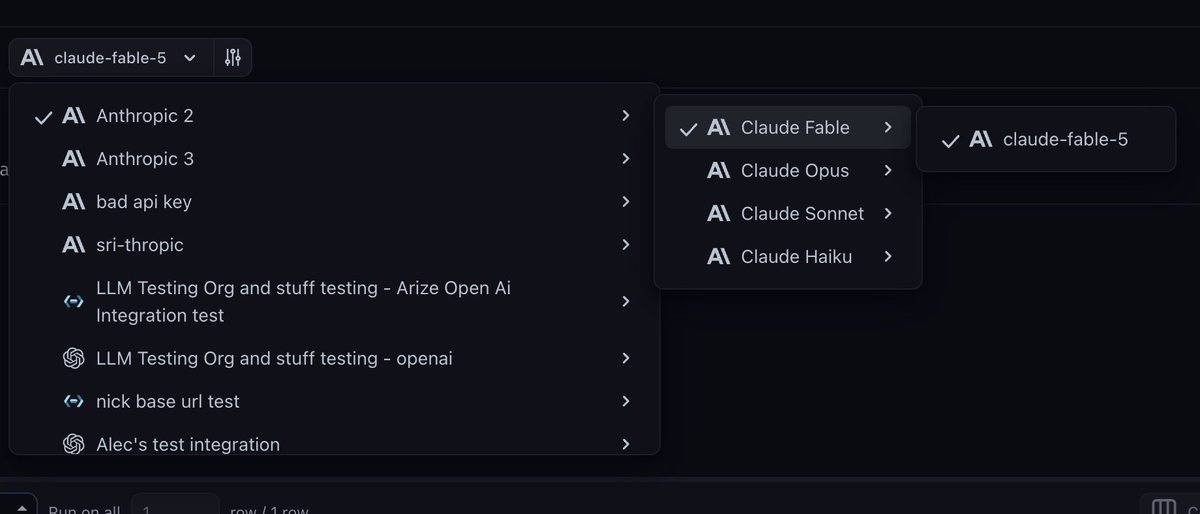Expand the Claude Sonnet submenu chevron
The image size is (1200, 514).
[x=888, y=214]
